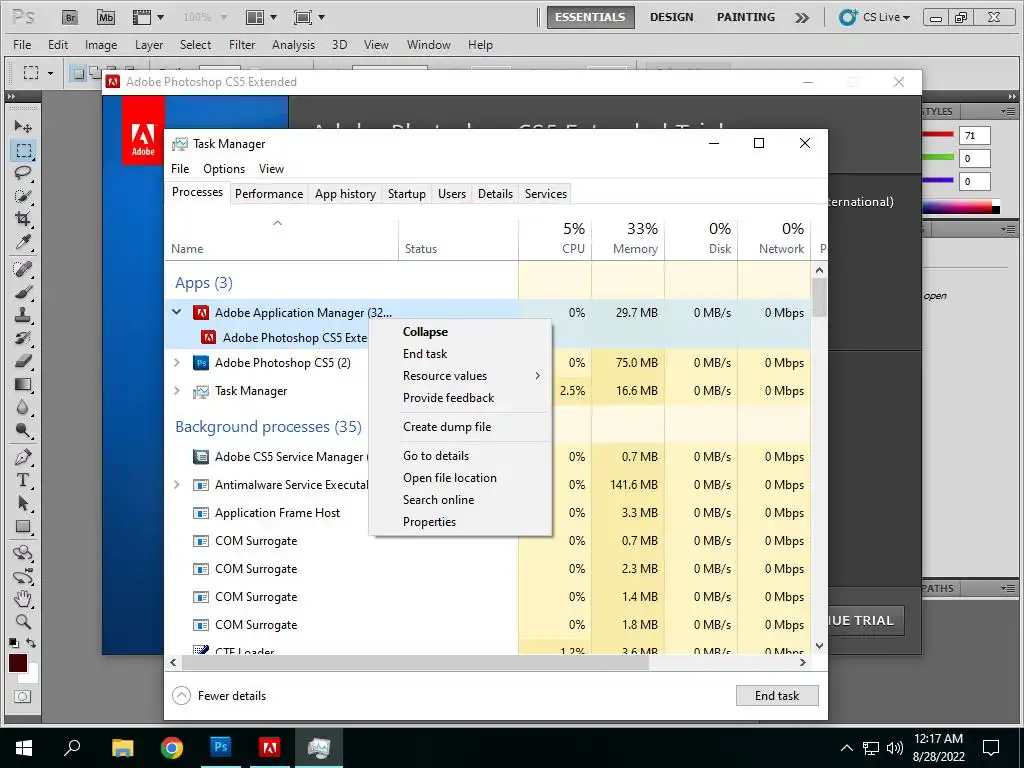The width and height of the screenshot is (1024, 768).
Task: Click the red color slider in Color panel
Action: pyautogui.click(x=938, y=135)
